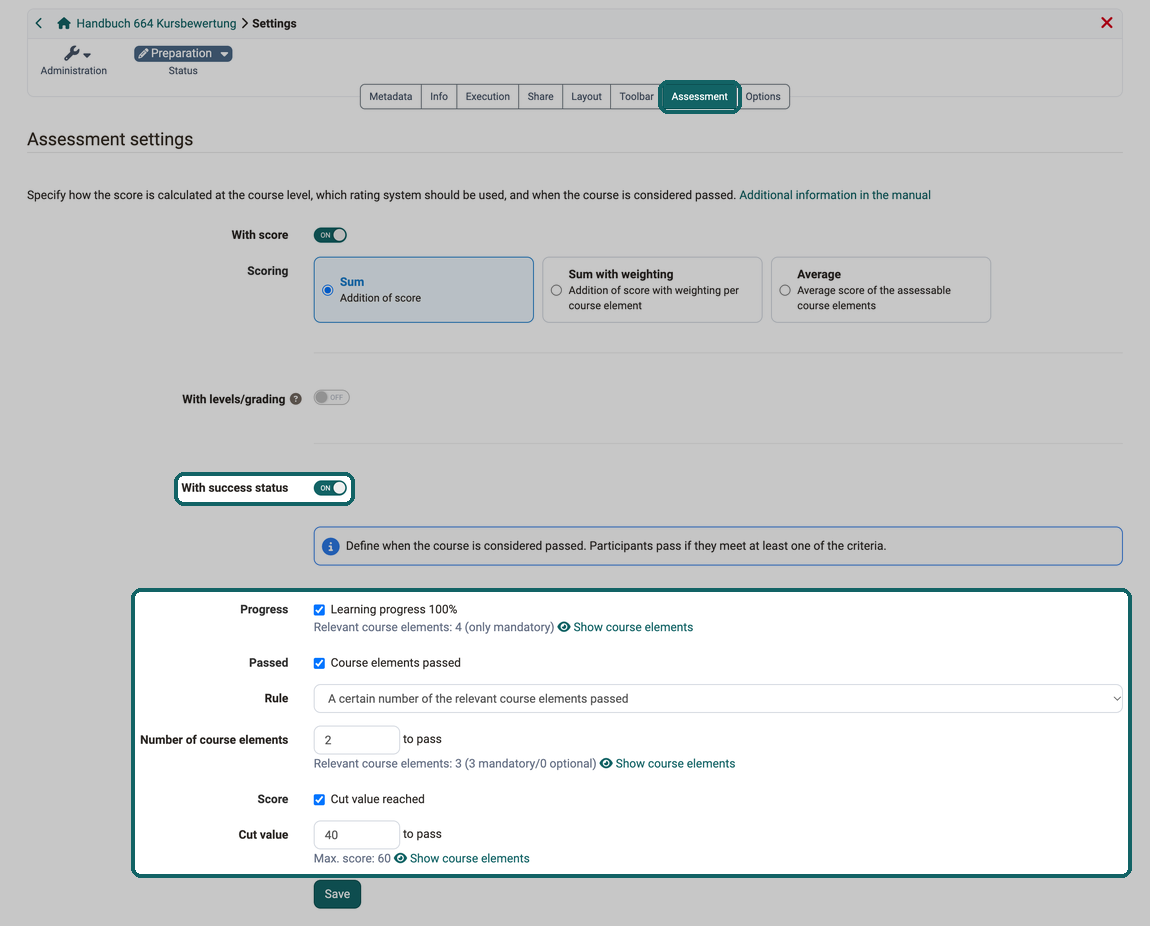1150x926 pixels.
Task: Open Handbuch 664 Kursbewertung breadcrumb link
Action: tap(156, 23)
